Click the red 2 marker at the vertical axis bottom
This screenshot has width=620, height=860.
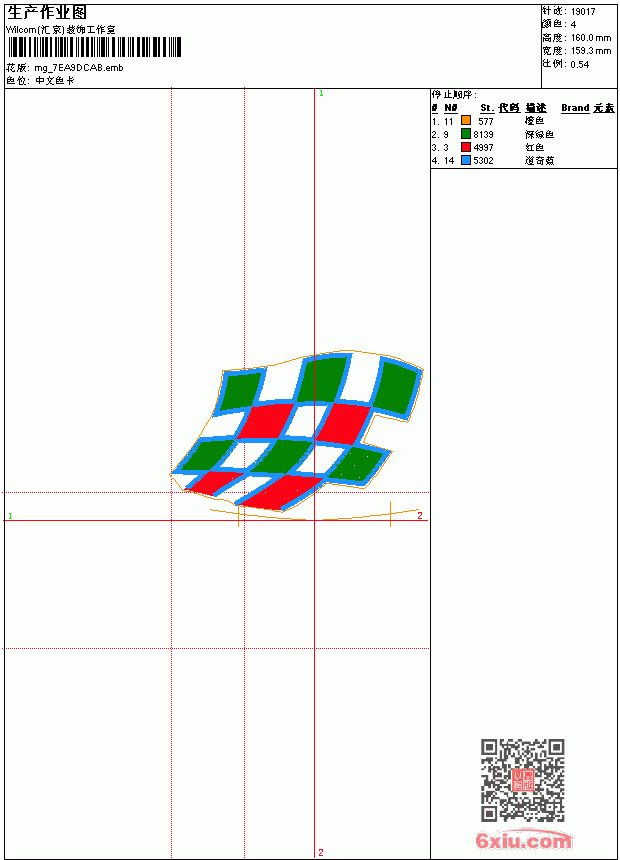pos(321,852)
